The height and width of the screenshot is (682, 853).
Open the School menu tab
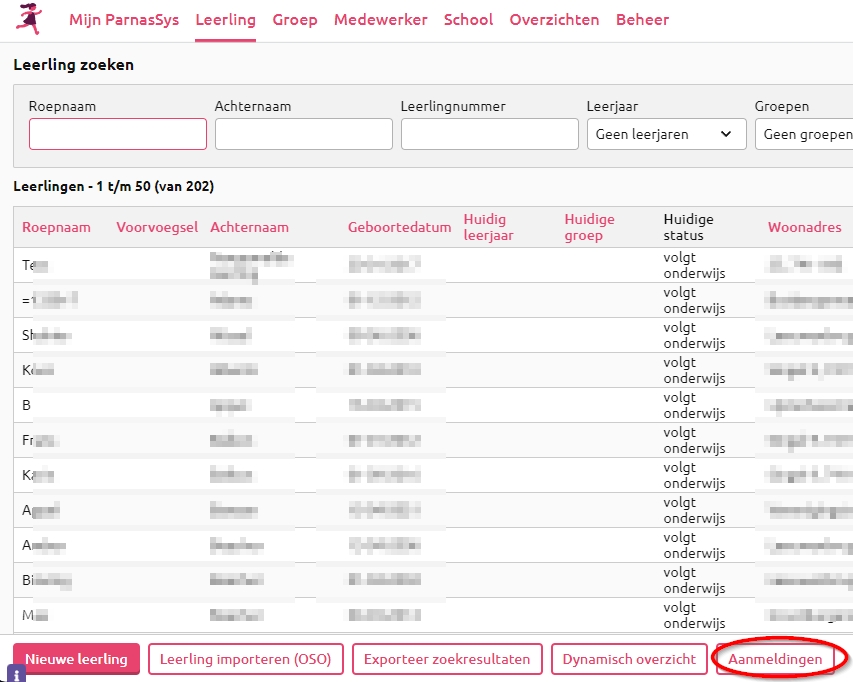click(468, 20)
